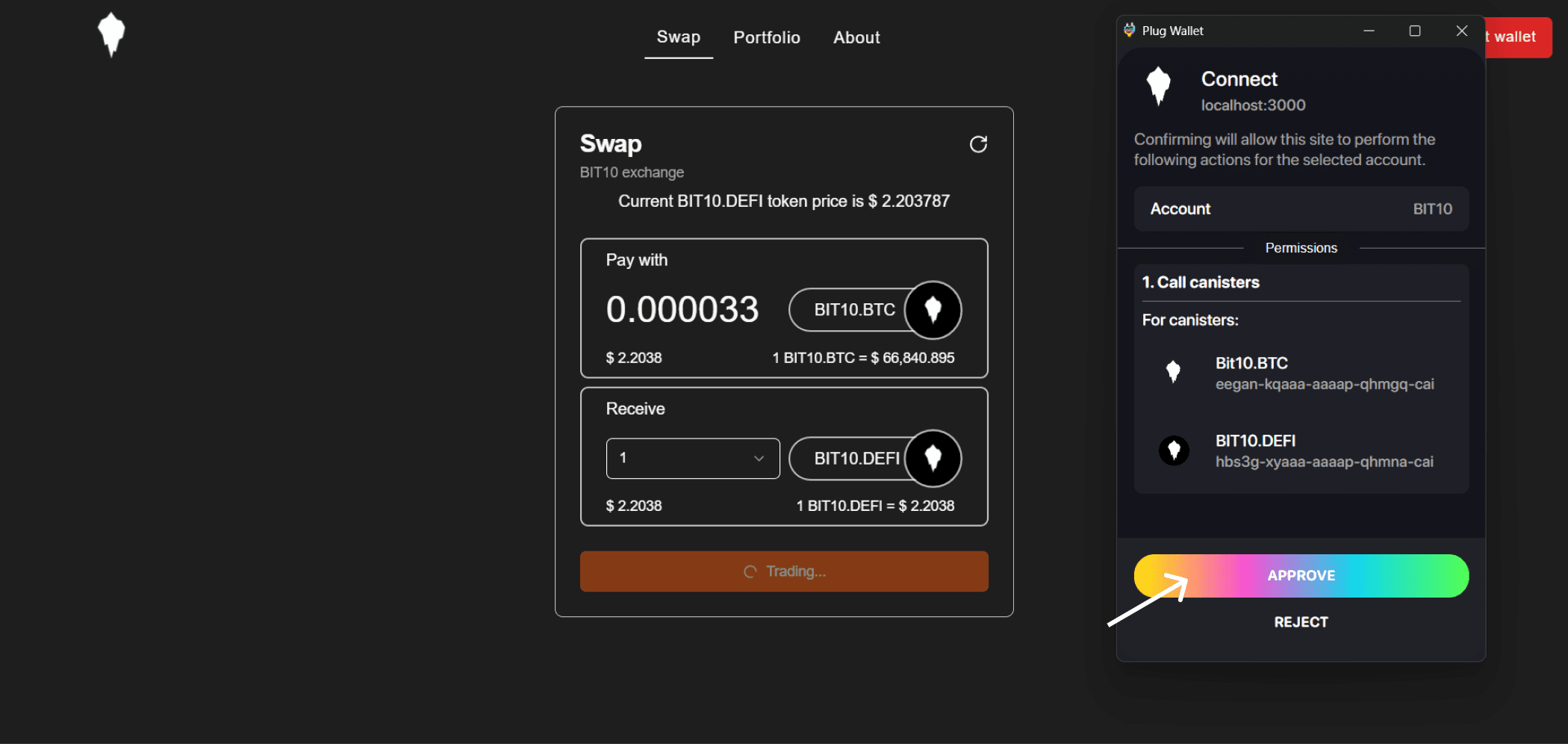
Task: Click the red connect wallet button
Action: point(1519,37)
